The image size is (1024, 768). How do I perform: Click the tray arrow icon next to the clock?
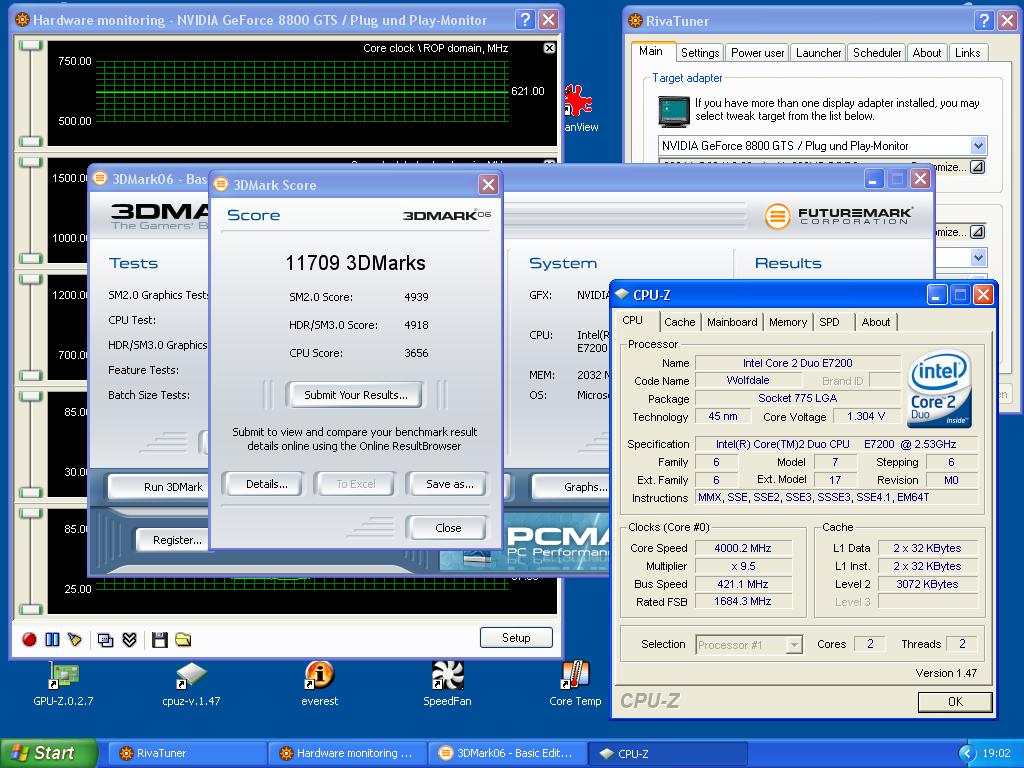tap(967, 753)
